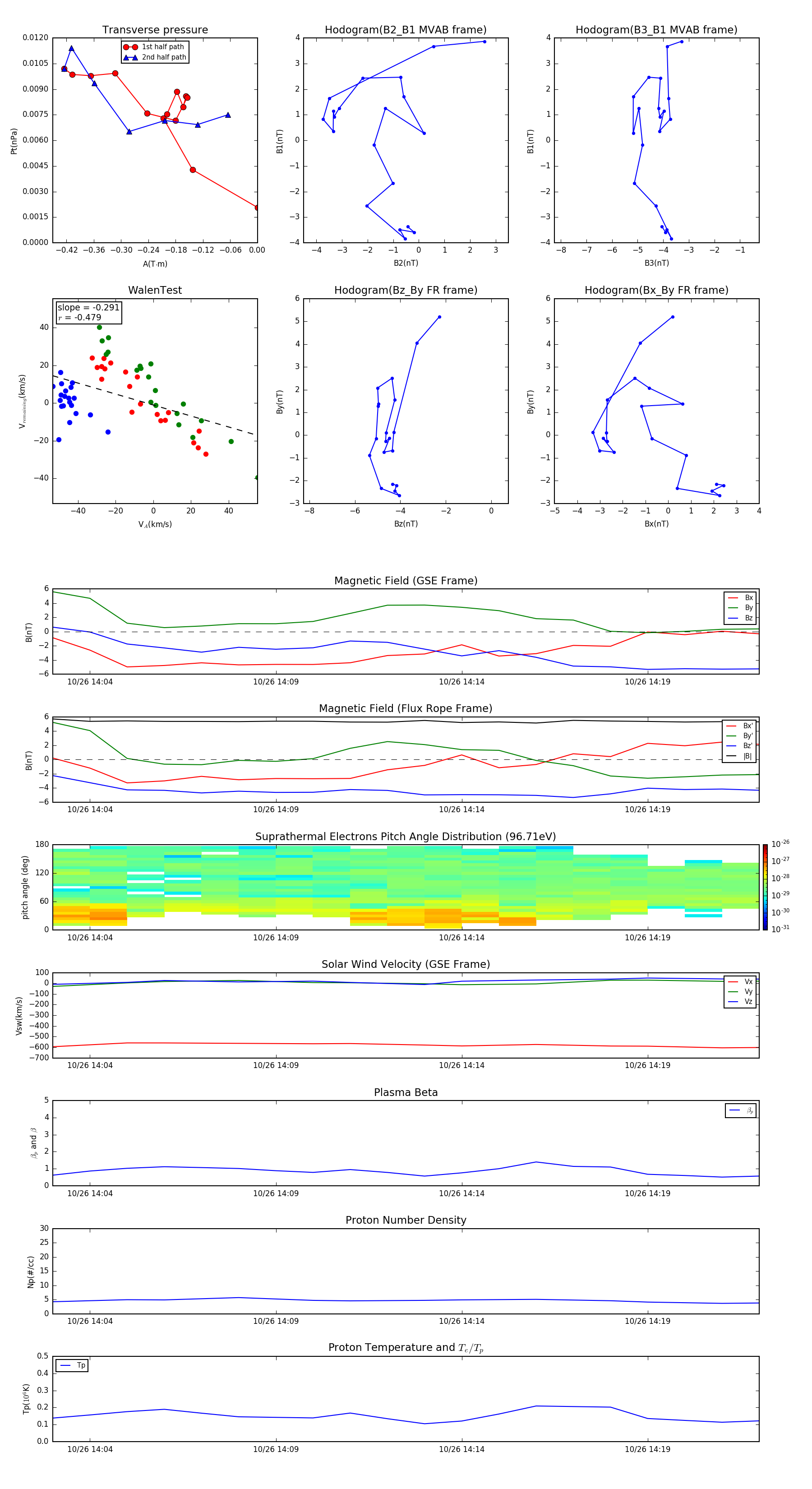Screen dimensions: 812x1489
Task: Click the Walen test dashed fit line
Action: [154, 405]
